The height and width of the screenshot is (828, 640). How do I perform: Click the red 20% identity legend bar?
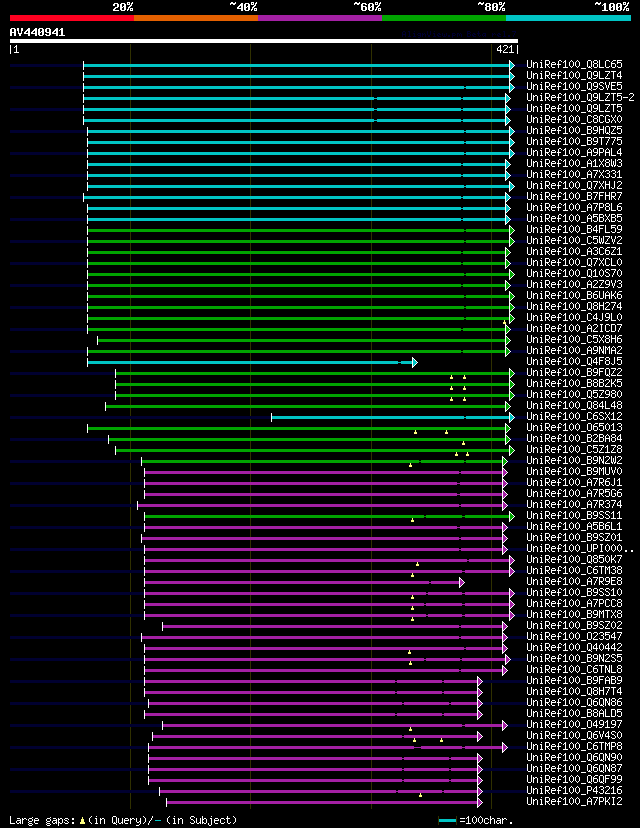pyautogui.click(x=72, y=18)
